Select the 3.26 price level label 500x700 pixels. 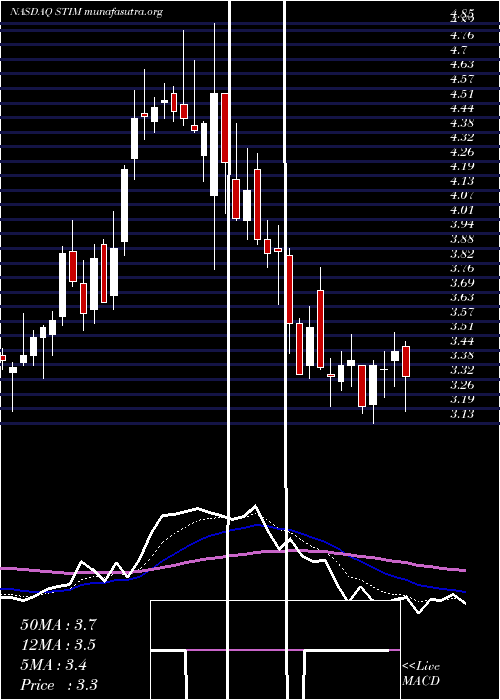462,384
